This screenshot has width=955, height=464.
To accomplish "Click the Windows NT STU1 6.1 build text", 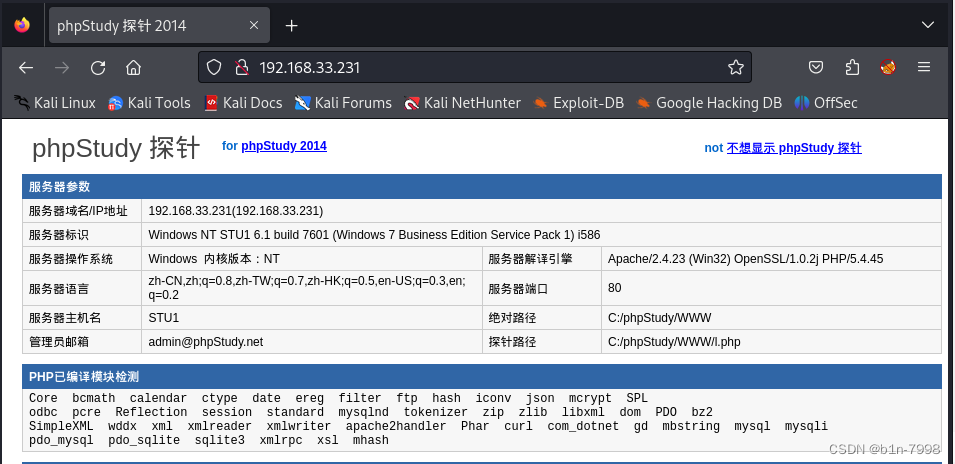I will pyautogui.click(x=375, y=234).
